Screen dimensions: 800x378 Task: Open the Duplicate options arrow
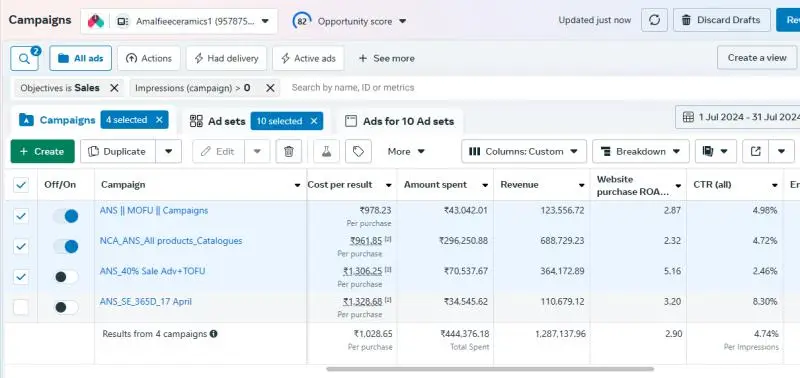[168, 152]
